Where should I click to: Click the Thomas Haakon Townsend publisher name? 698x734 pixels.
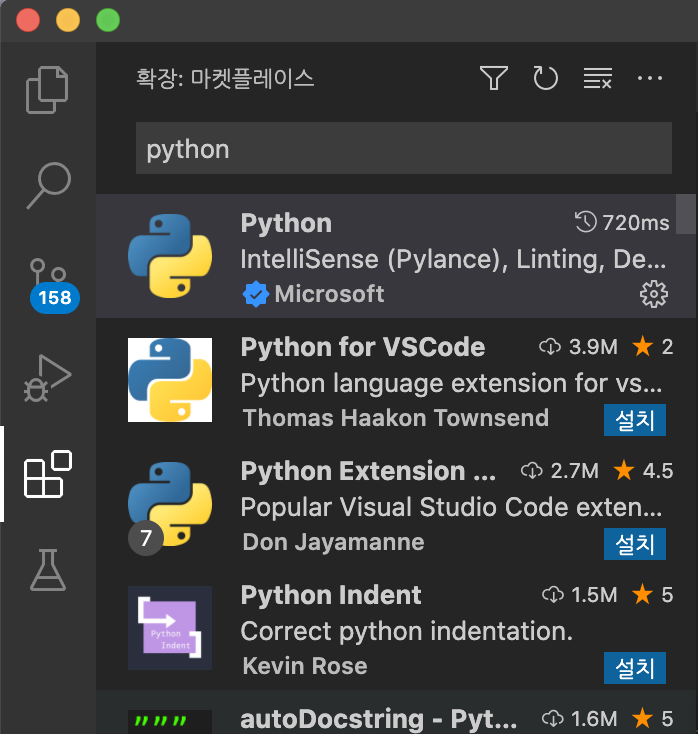[396, 418]
